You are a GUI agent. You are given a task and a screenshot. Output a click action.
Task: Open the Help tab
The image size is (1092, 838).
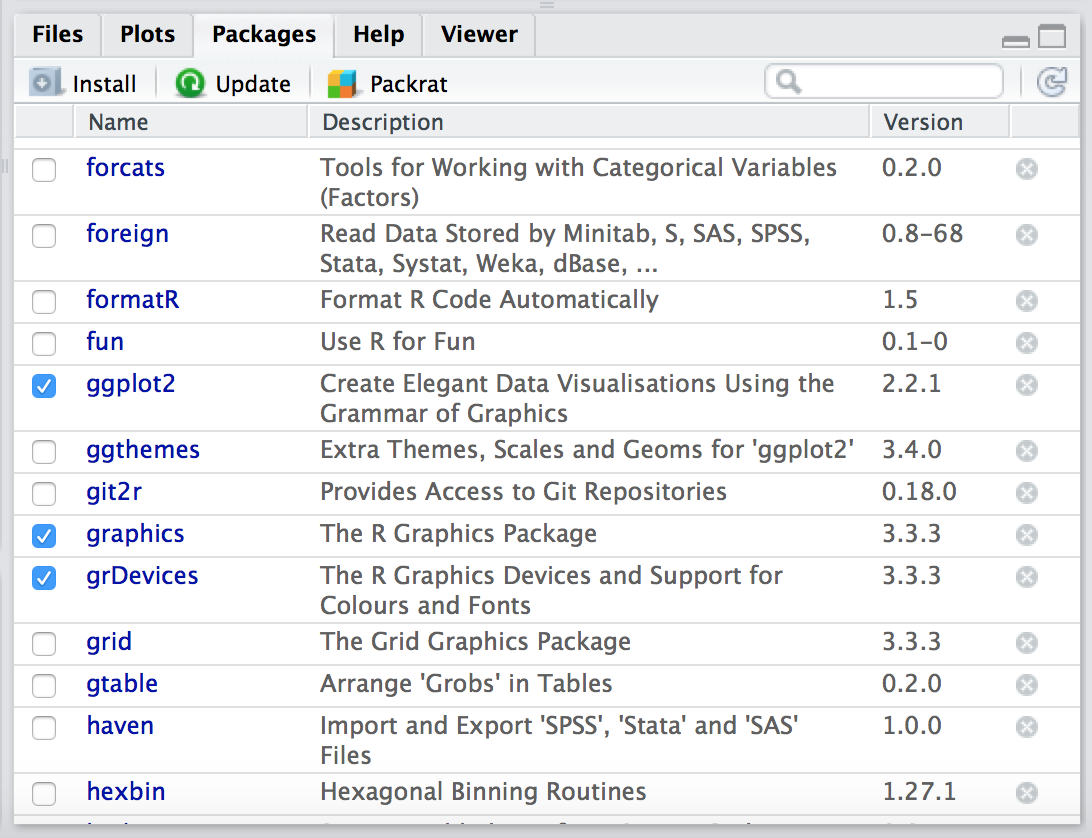(378, 34)
